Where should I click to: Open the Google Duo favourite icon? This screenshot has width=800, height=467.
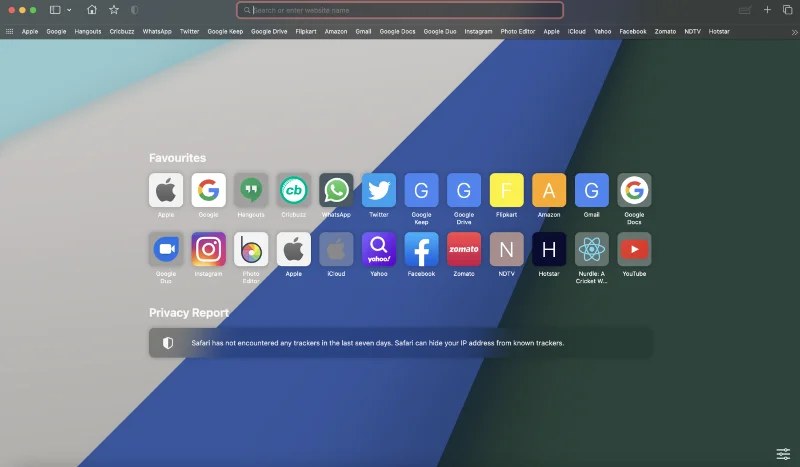(x=166, y=249)
